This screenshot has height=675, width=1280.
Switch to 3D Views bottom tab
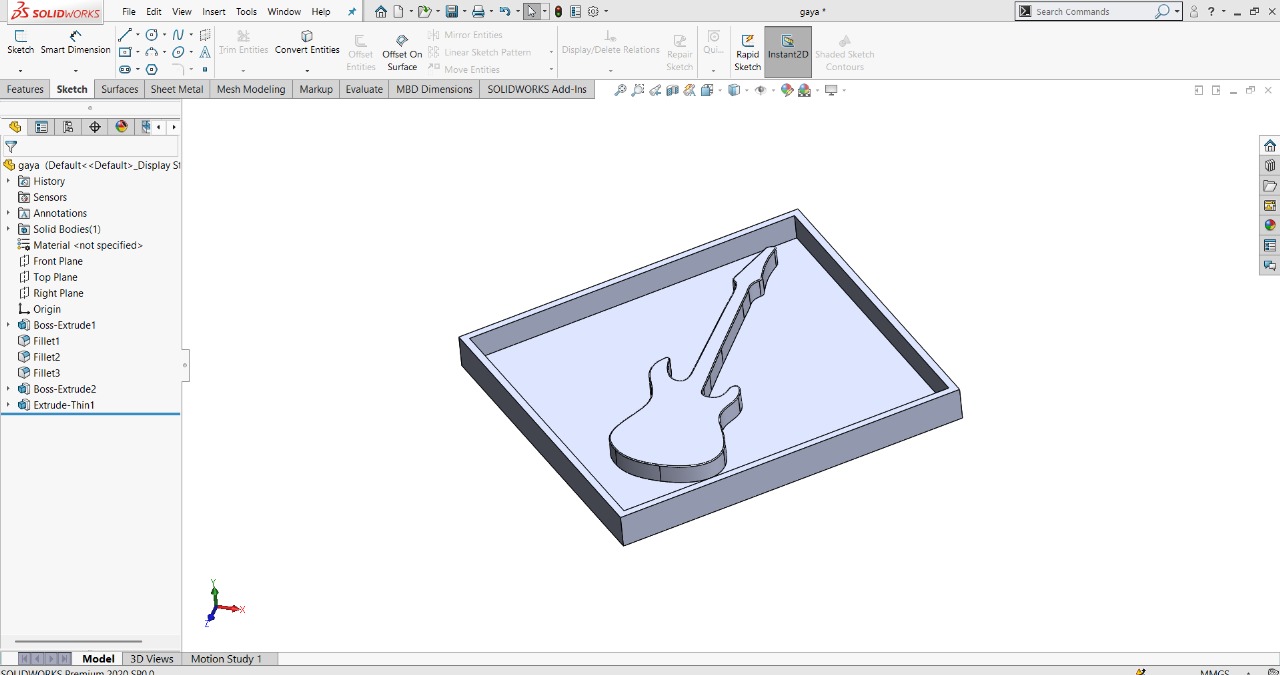tap(152, 659)
